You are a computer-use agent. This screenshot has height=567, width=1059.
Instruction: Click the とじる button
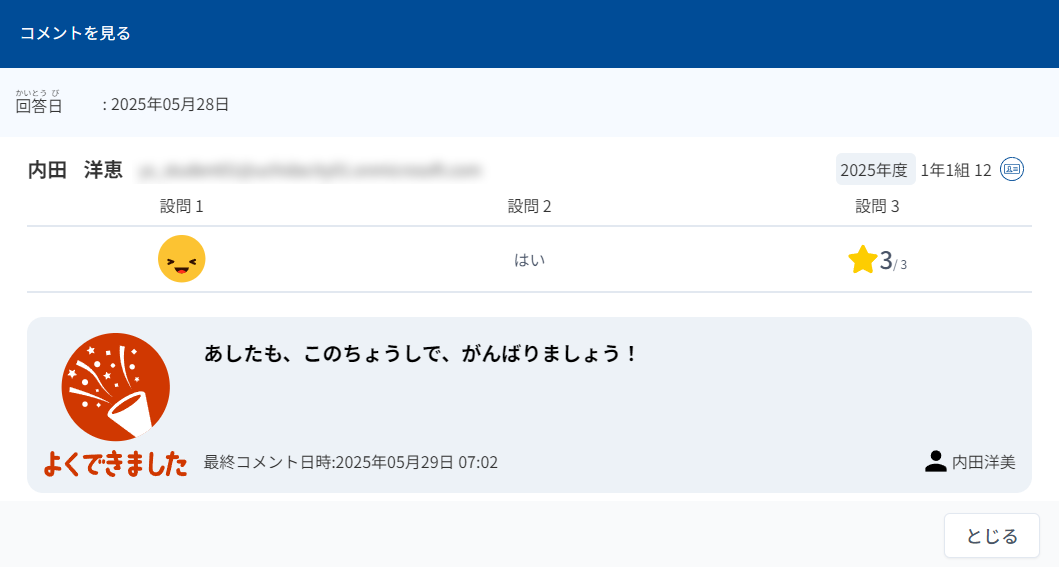991,536
